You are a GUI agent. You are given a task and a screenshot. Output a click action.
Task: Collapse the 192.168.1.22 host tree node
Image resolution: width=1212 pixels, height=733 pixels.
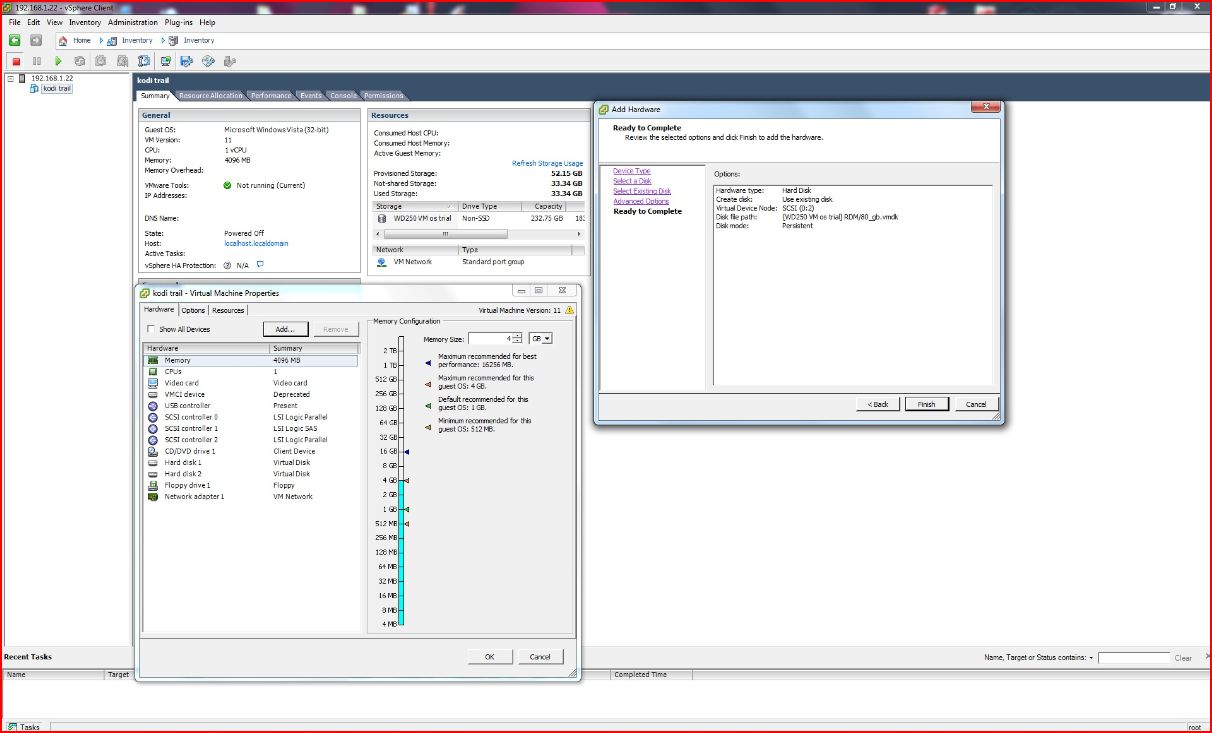tap(10, 78)
